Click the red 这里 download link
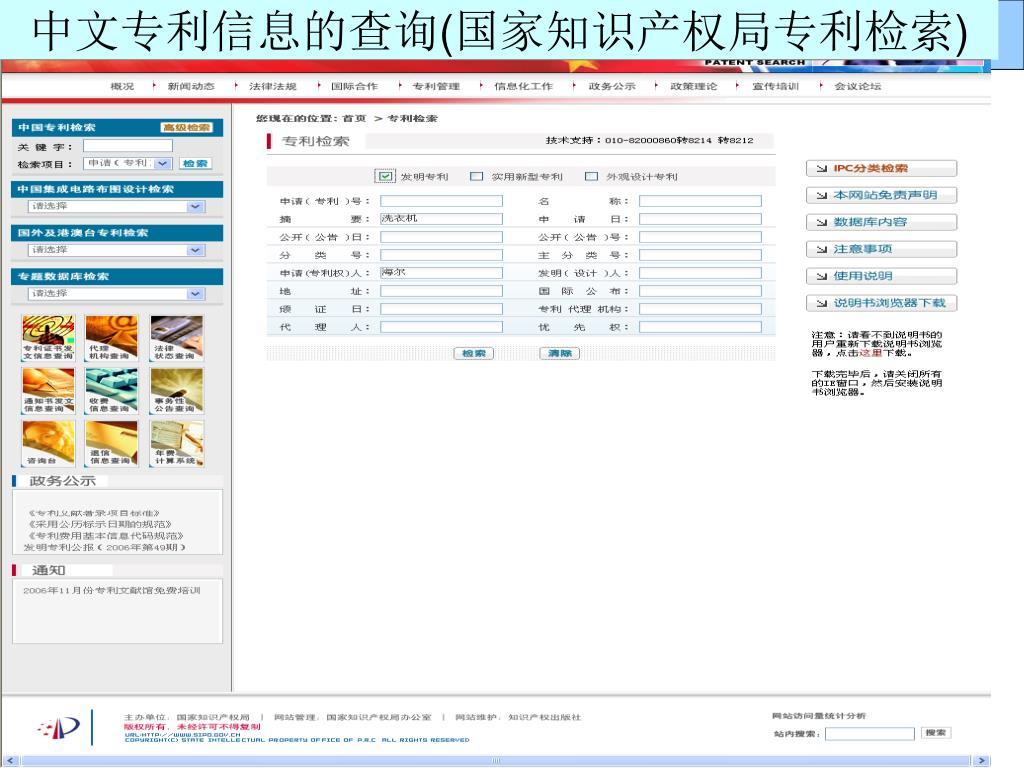The height and width of the screenshot is (768, 1024). [x=870, y=353]
